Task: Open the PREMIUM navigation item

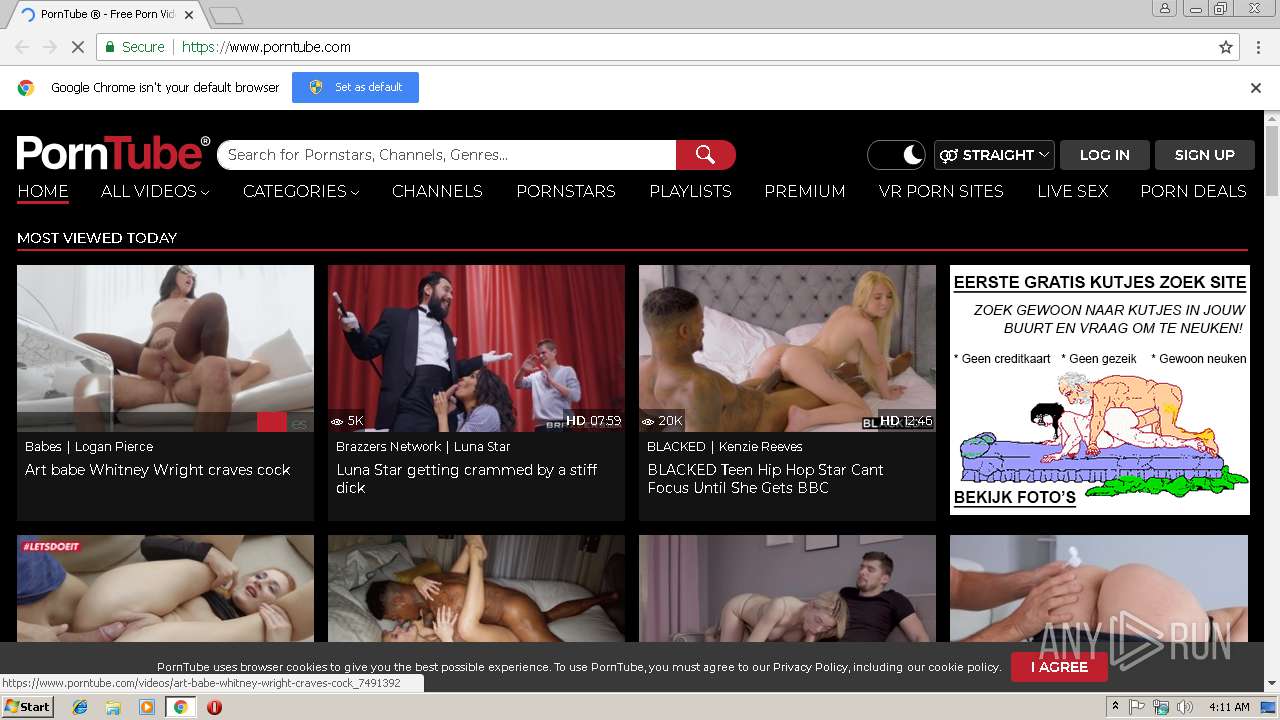Action: click(x=805, y=191)
